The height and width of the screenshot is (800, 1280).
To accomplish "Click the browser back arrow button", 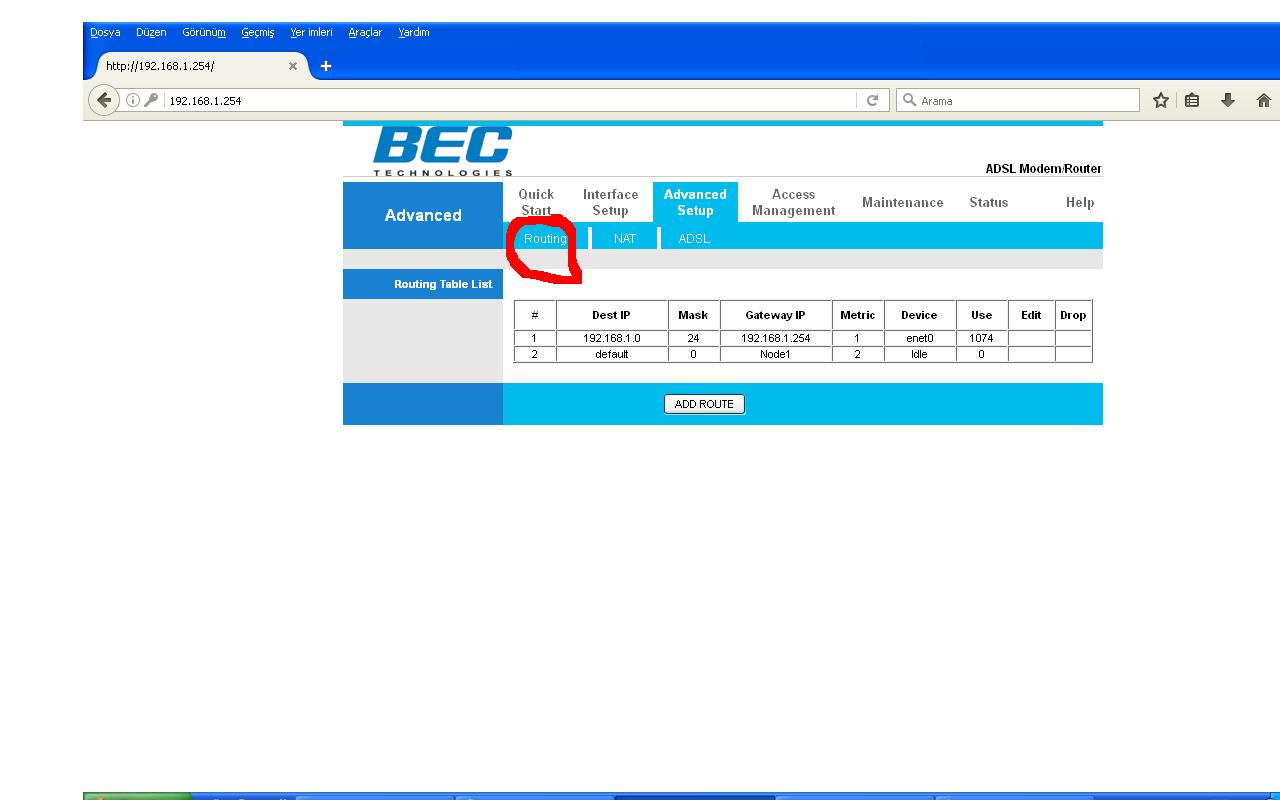I will [x=103, y=100].
